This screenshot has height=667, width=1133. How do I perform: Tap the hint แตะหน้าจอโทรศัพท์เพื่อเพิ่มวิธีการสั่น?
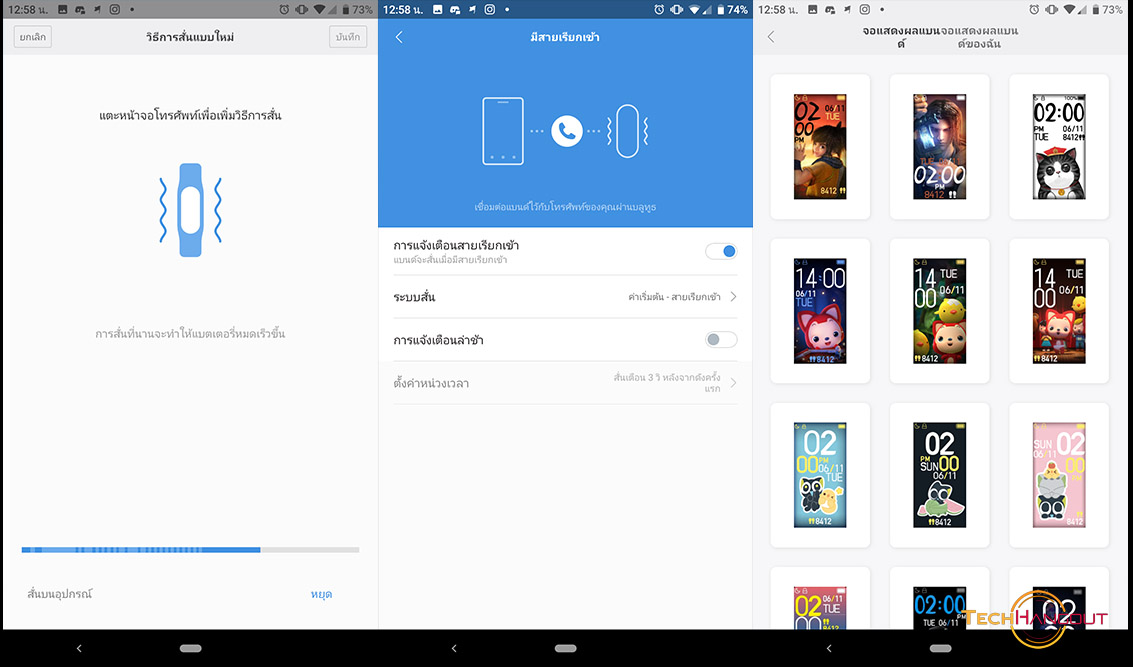pos(190,115)
